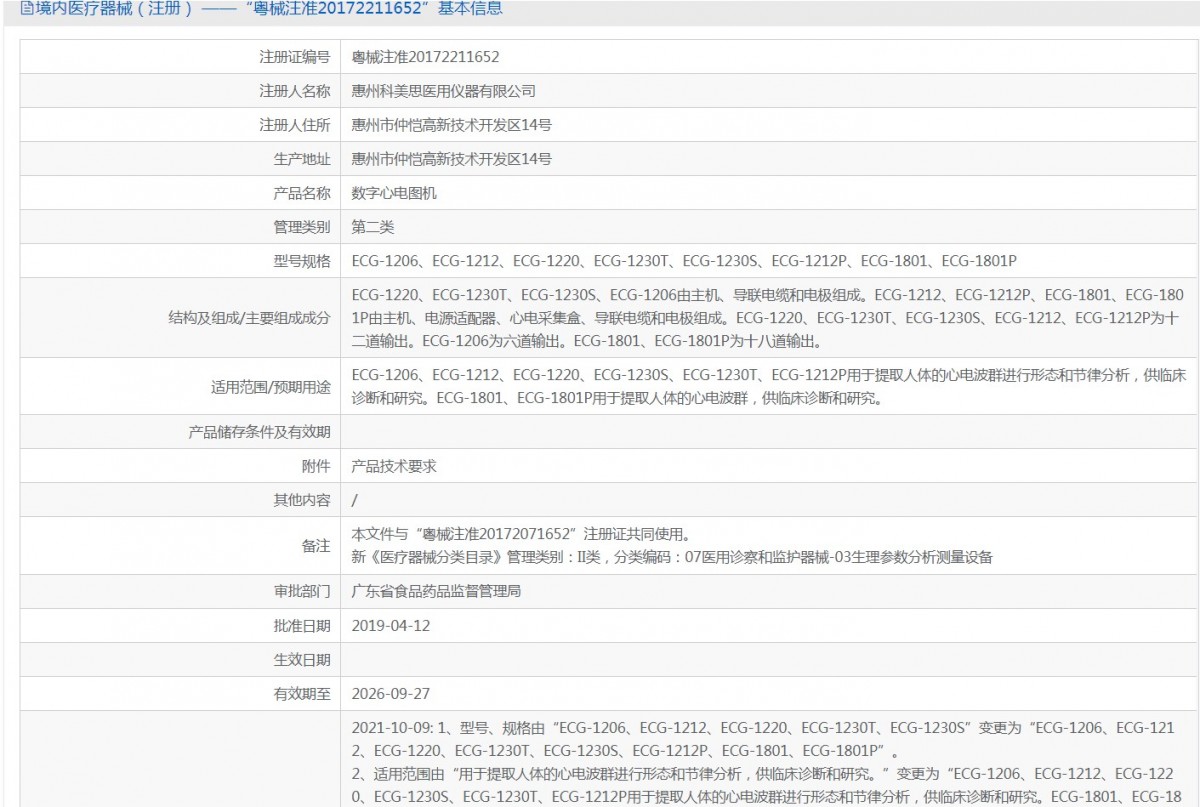Click the 备注 label
Screen dimensions: 1200x807
click(316, 545)
